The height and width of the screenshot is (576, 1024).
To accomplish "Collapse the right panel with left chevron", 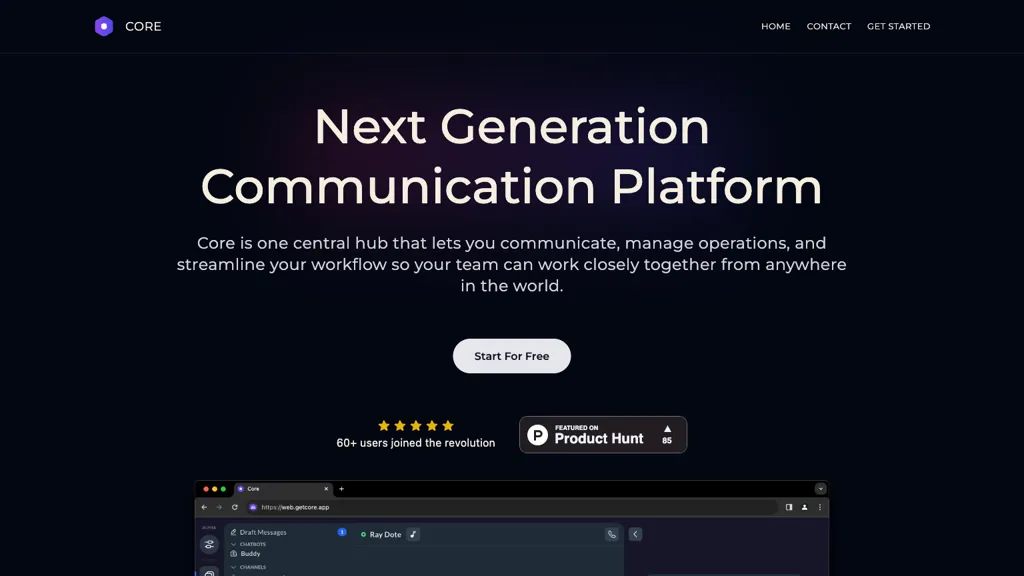I will coord(635,534).
